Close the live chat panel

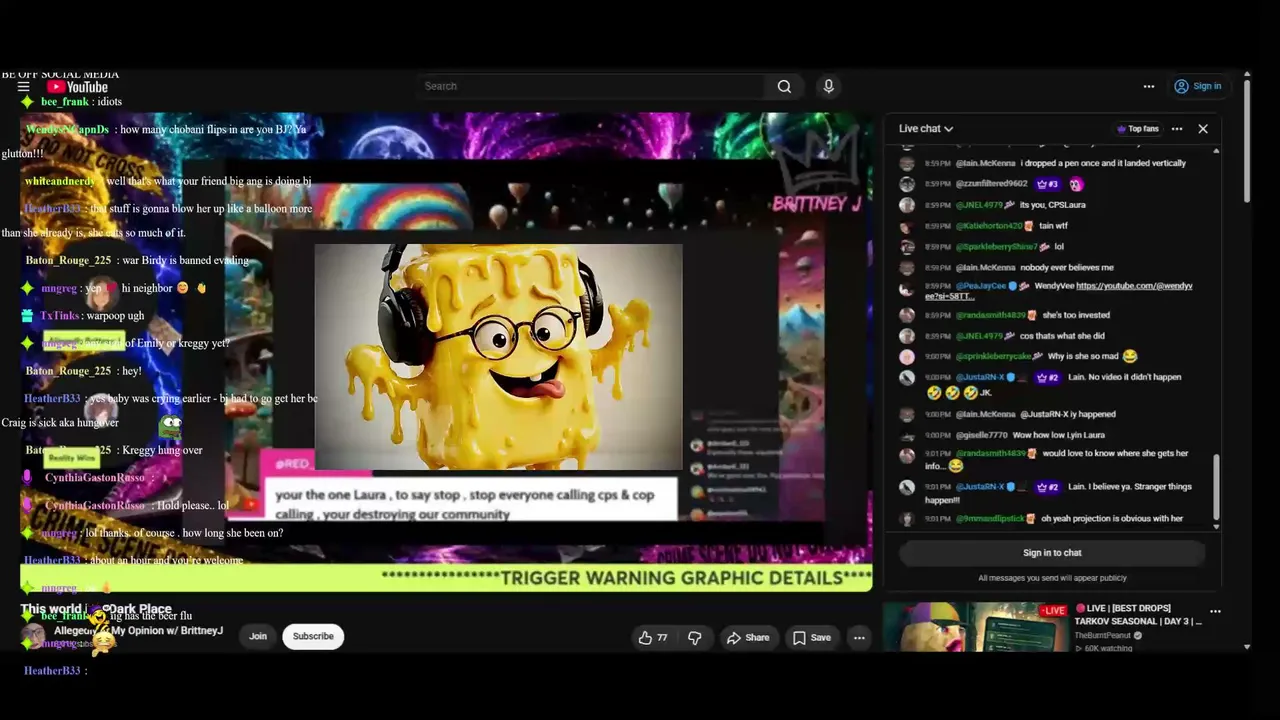point(1203,129)
